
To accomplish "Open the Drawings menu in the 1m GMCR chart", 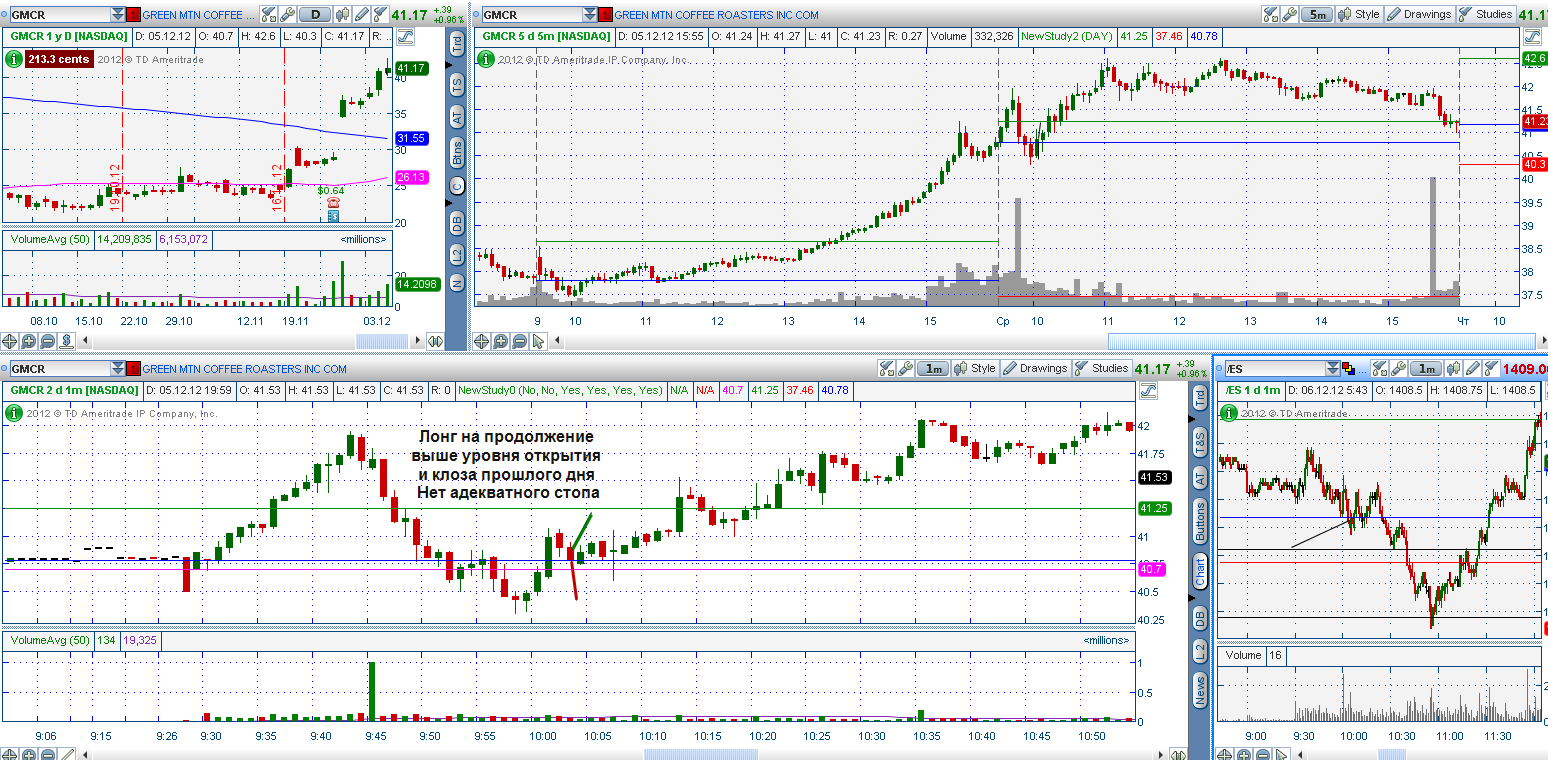I will click(1035, 368).
